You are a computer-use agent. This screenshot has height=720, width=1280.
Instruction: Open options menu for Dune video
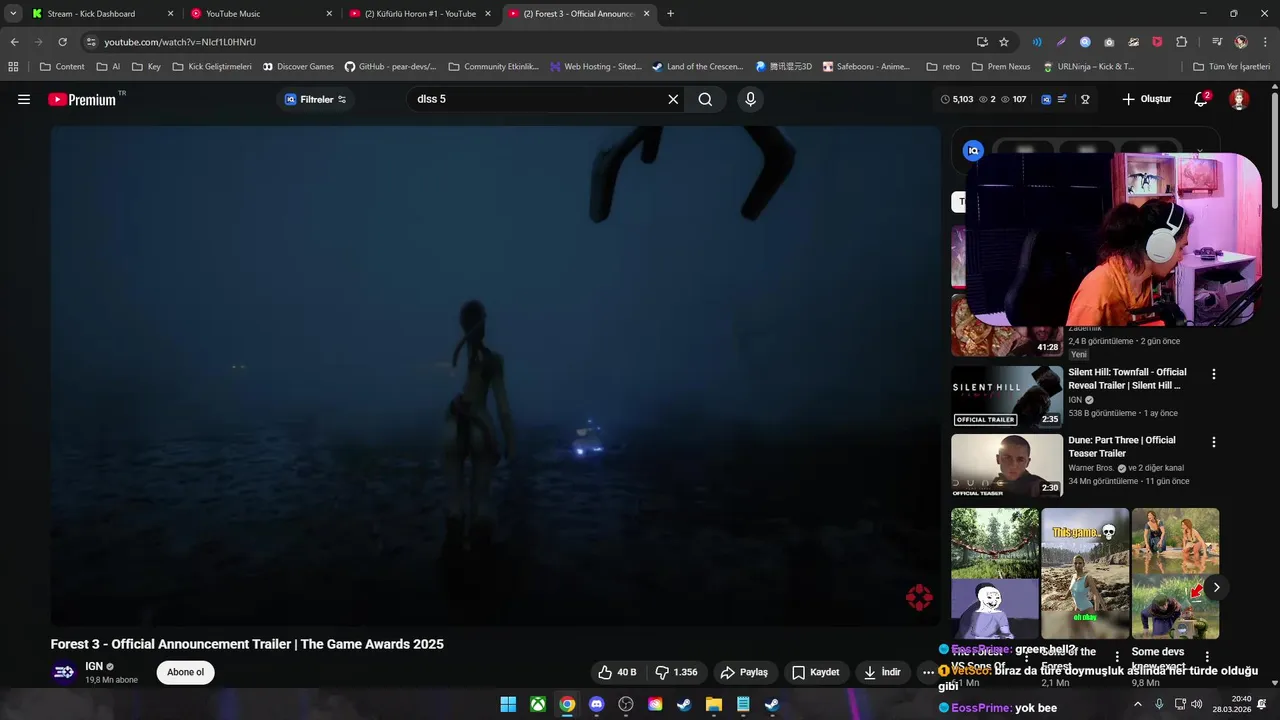pos(1214,442)
